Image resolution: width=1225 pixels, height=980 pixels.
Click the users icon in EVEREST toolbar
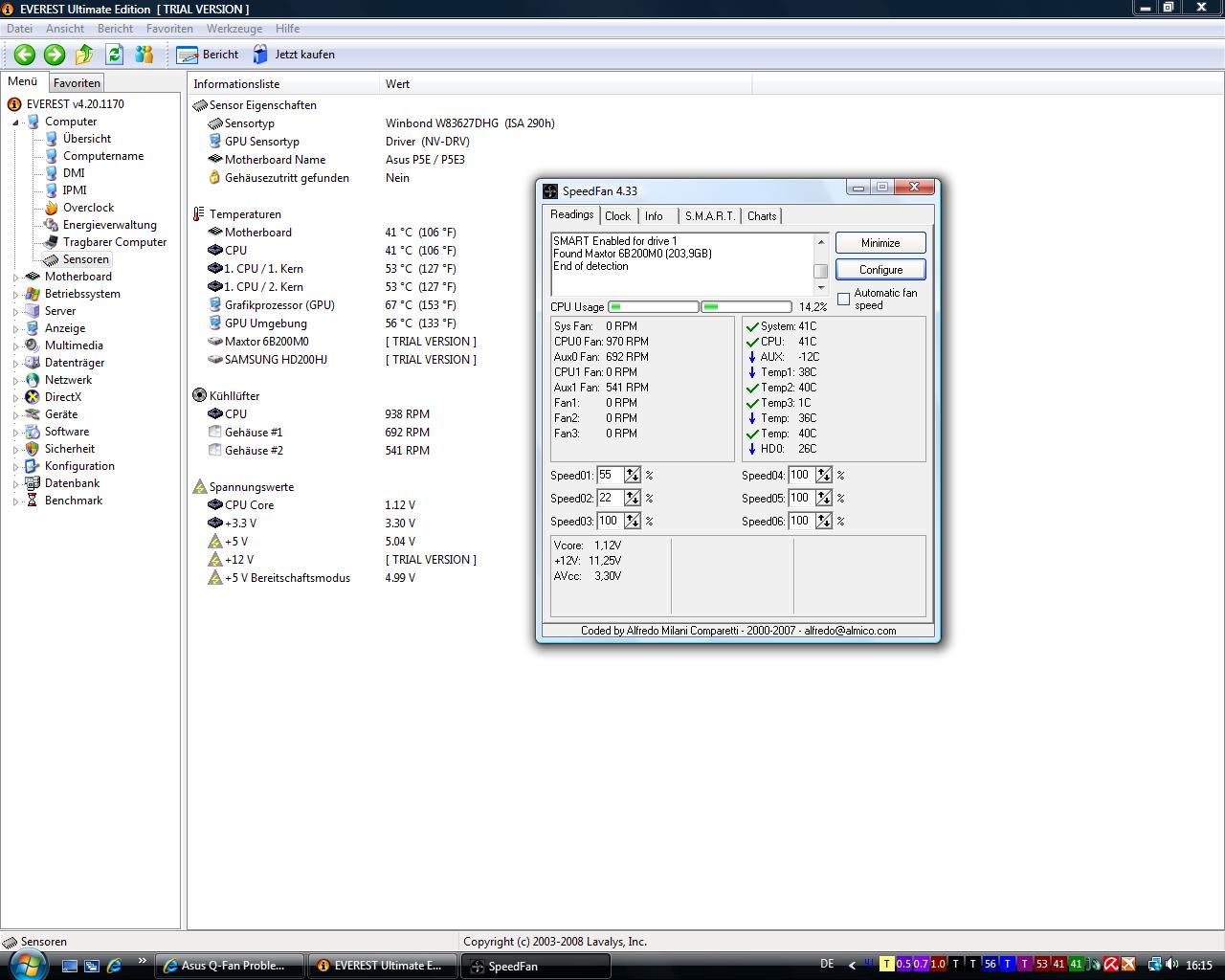[145, 55]
